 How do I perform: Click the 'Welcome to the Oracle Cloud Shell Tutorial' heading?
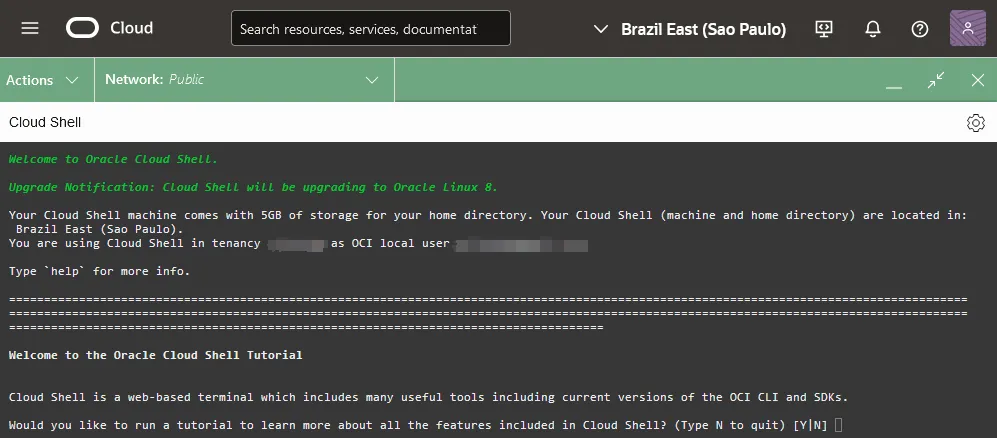(155, 355)
